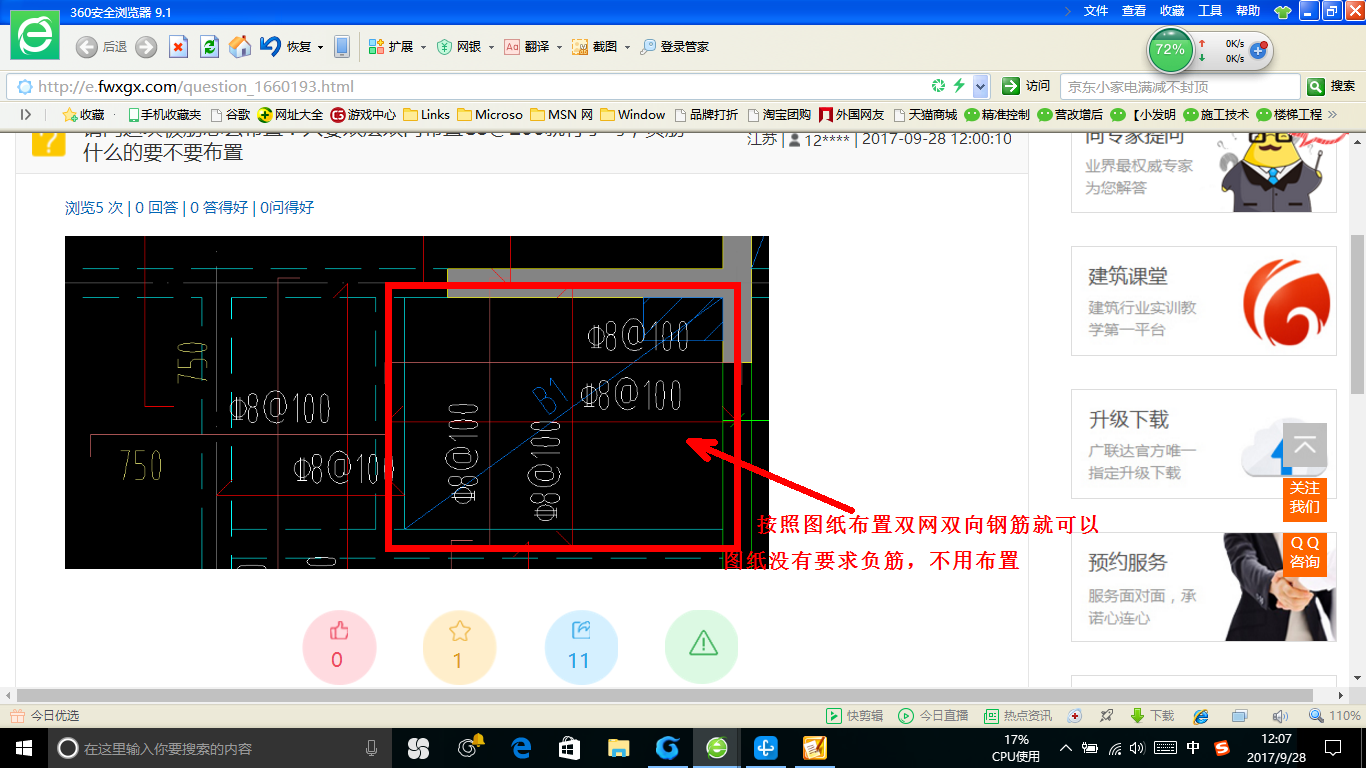Click the QQ咨询 consult button

(1304, 553)
